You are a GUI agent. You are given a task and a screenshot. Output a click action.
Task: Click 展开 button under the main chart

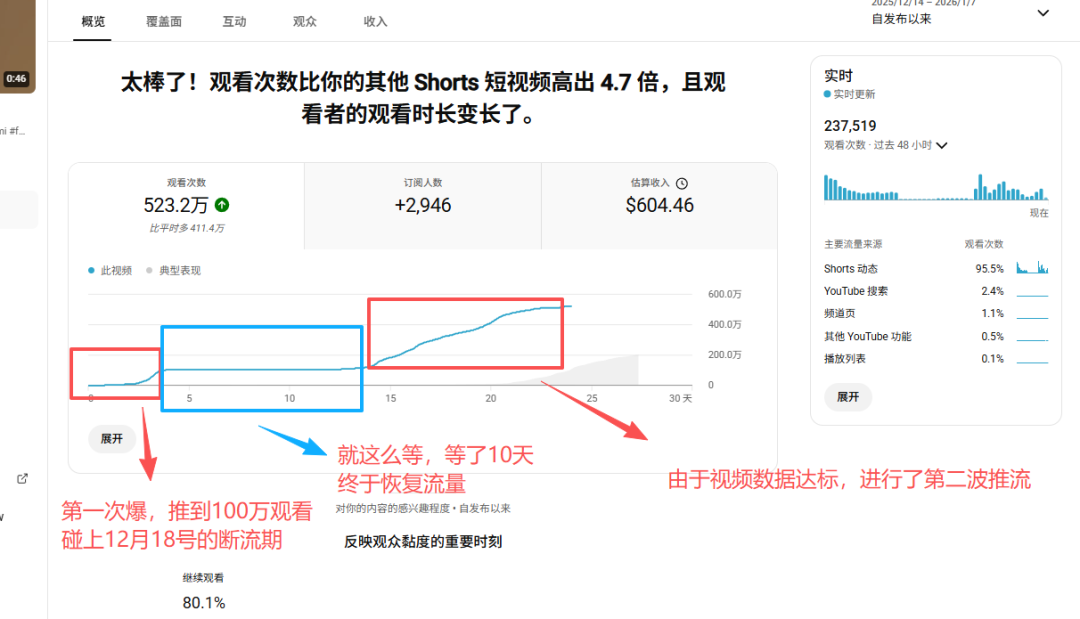[112, 439]
